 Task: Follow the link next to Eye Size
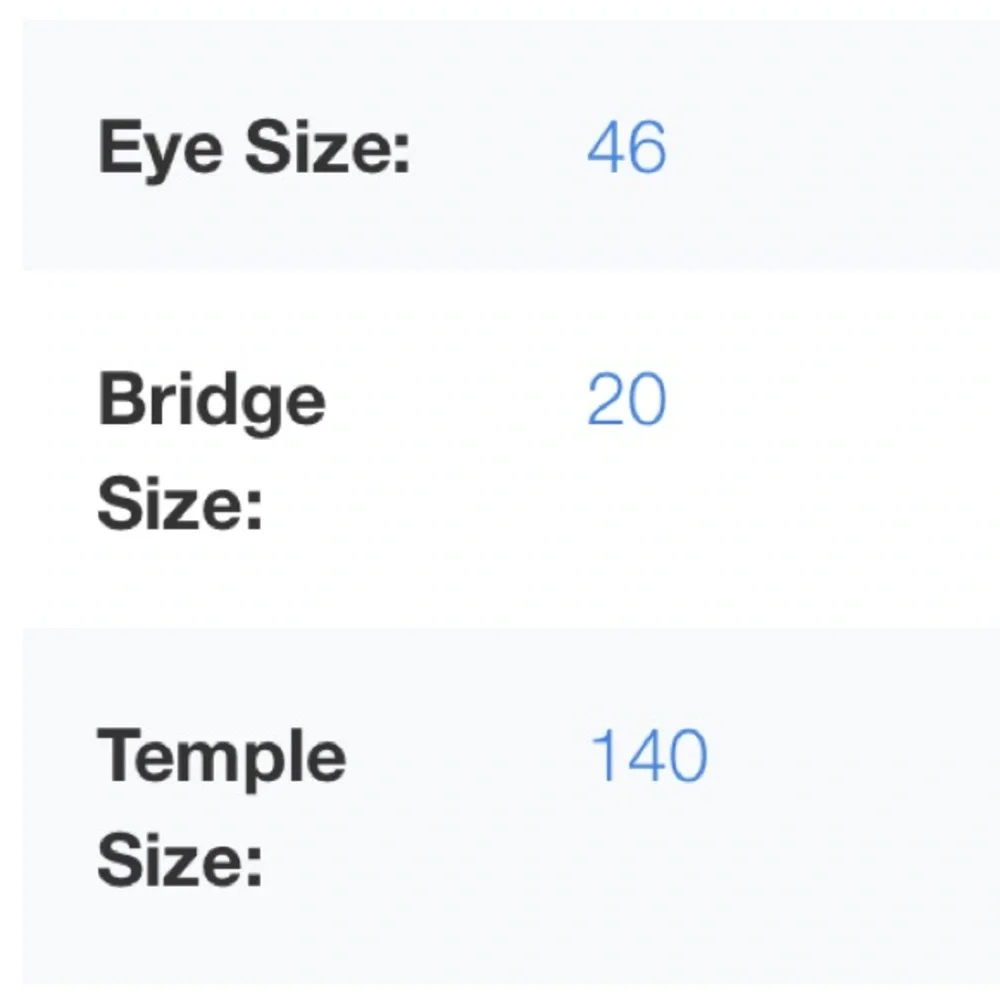click(x=627, y=147)
